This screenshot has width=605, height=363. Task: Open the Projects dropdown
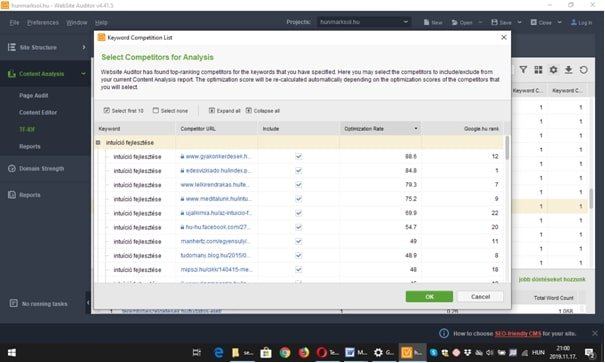coord(363,22)
